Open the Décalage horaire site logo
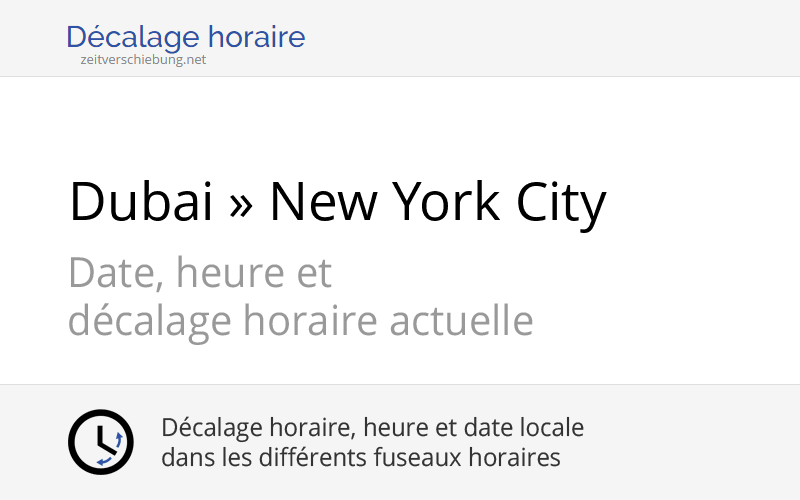Screen dimensions: 800x500 (x=185, y=38)
